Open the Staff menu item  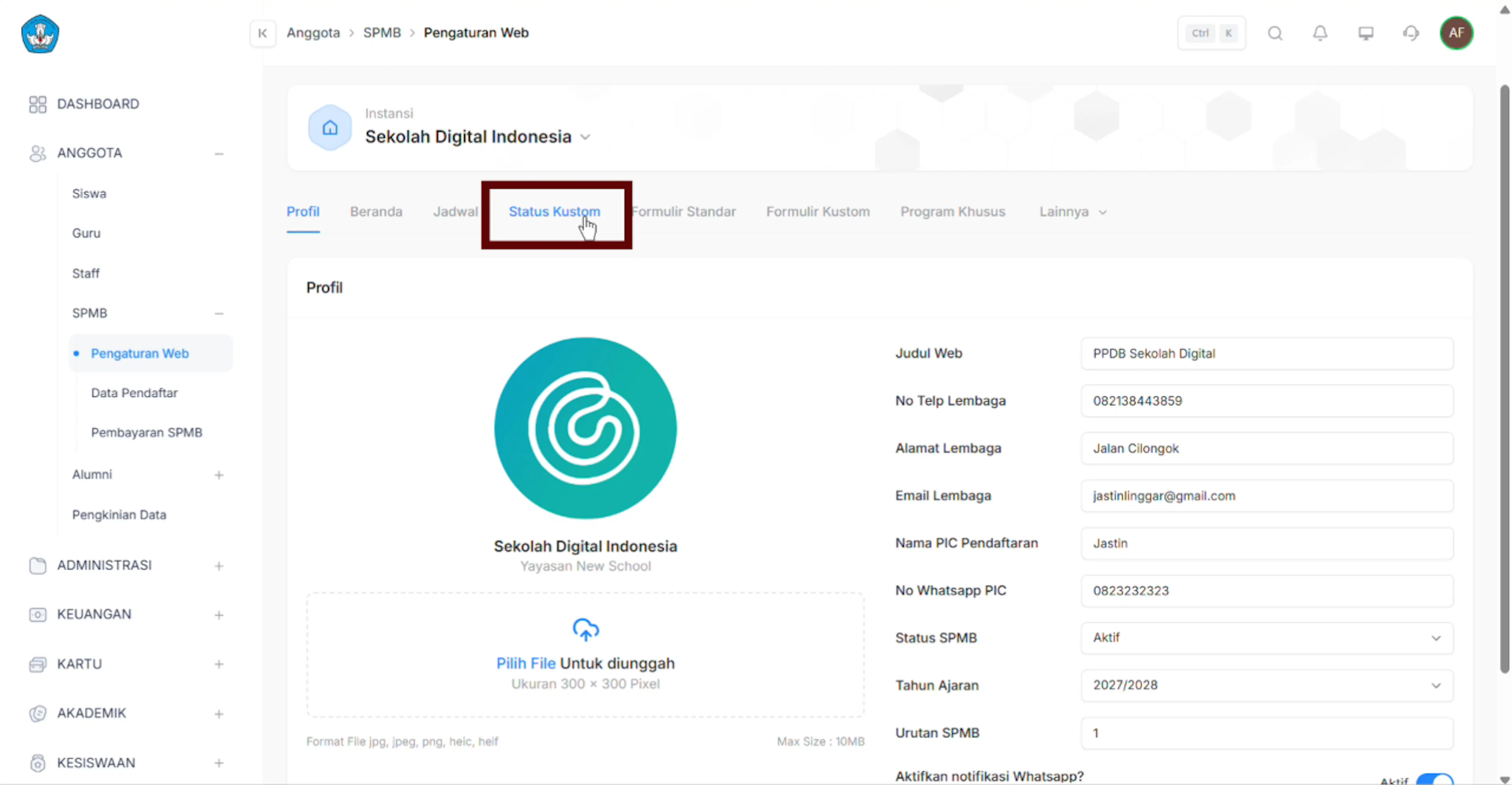coord(86,274)
